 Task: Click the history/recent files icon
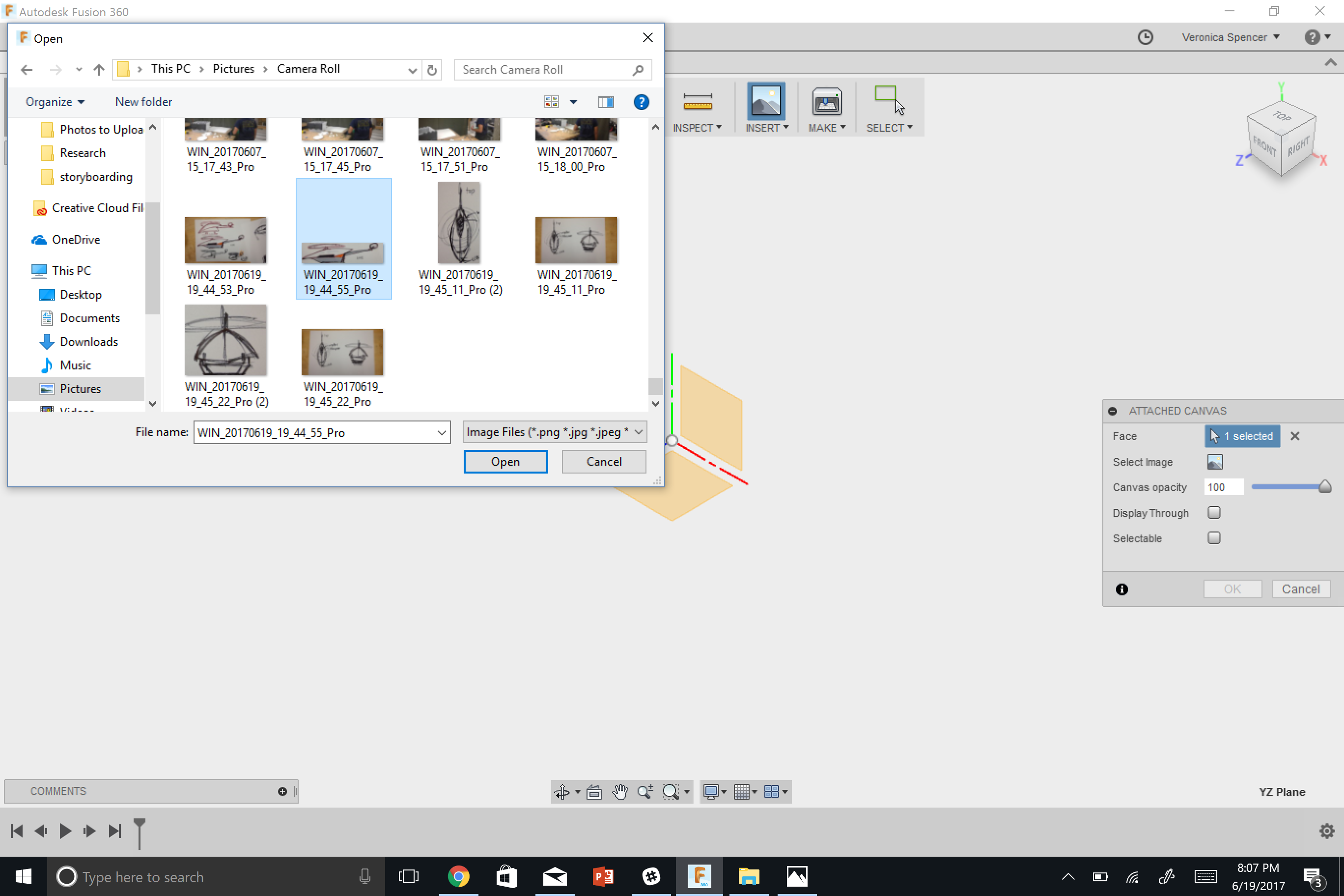(x=1145, y=36)
